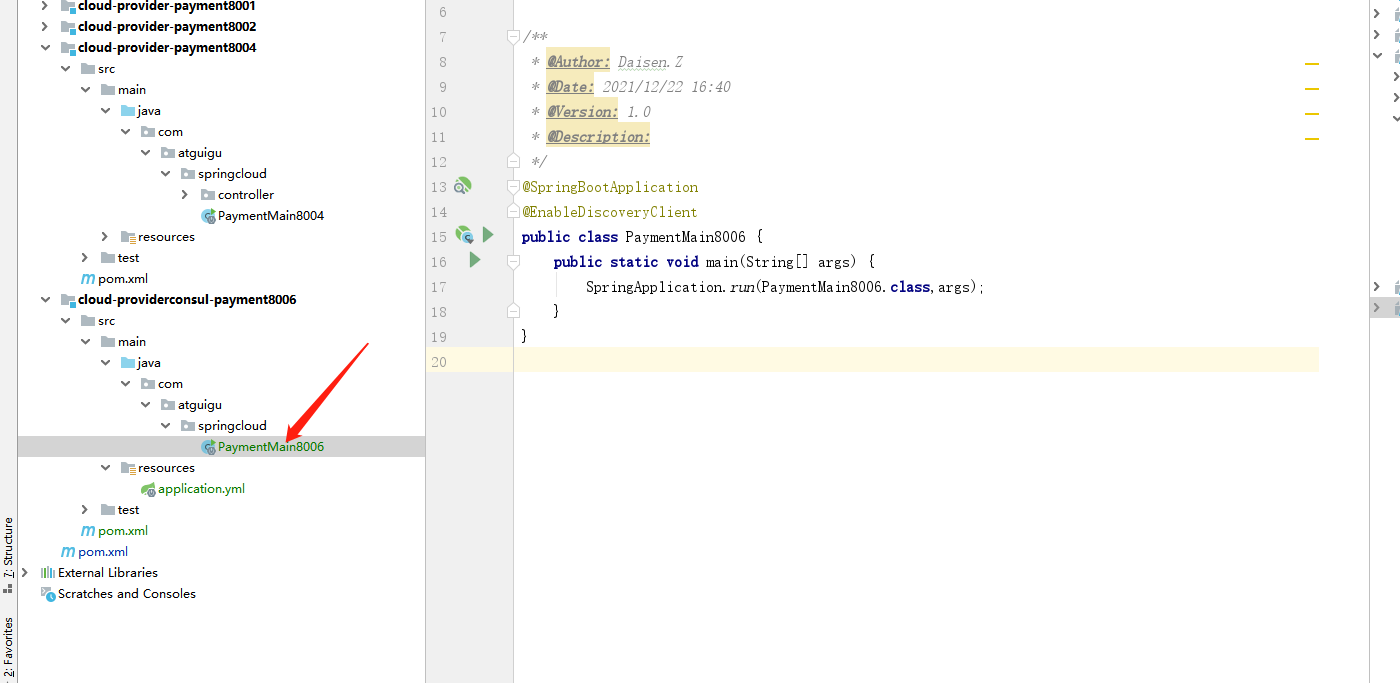This screenshot has width=1400, height=683.
Task: Click @EnableDiscoveryClient annotation in editor
Action: coord(610,212)
